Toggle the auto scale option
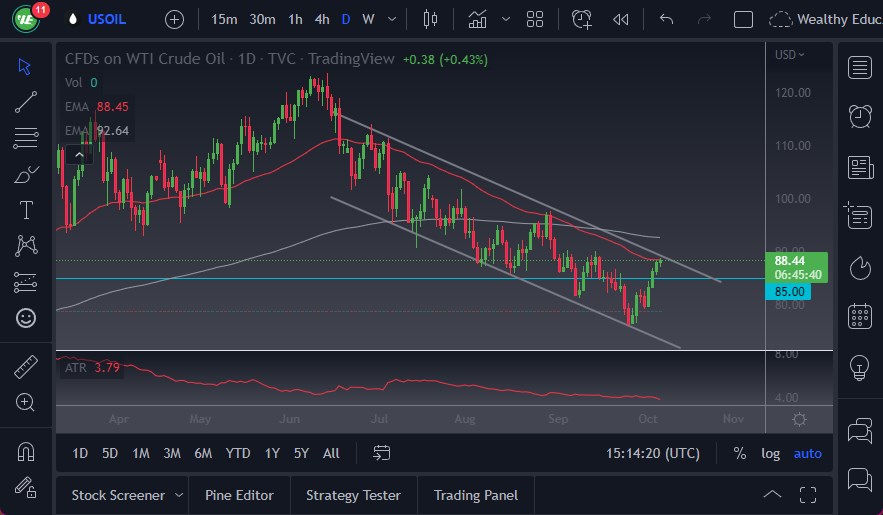The image size is (883, 515). point(807,453)
